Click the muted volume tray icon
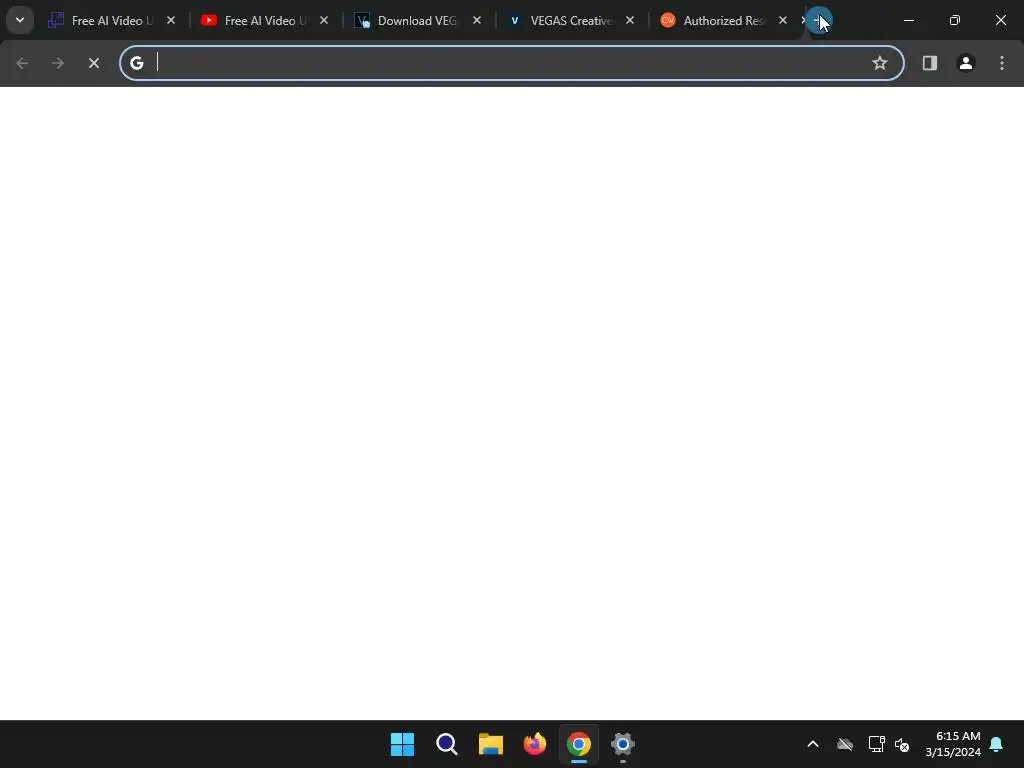 pyautogui.click(x=903, y=744)
